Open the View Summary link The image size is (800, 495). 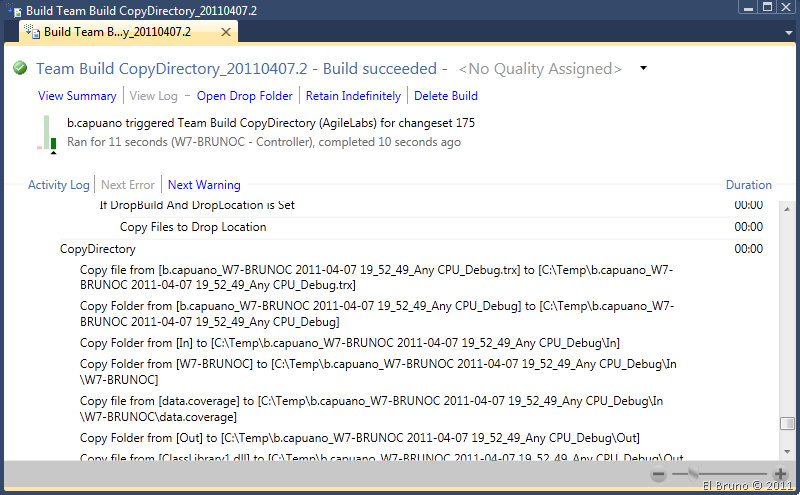tap(77, 96)
